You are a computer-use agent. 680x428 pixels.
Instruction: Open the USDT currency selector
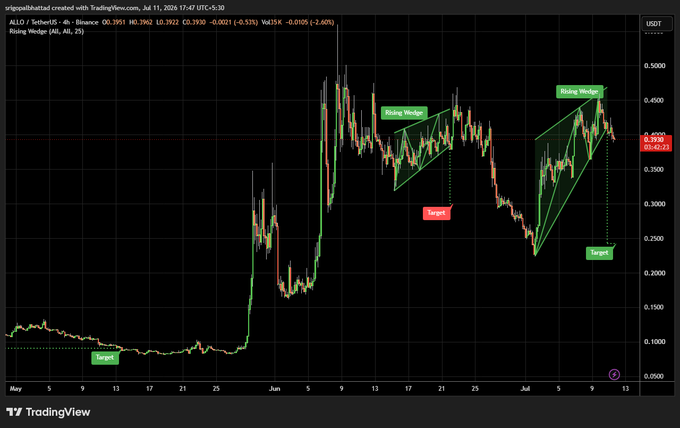click(656, 23)
